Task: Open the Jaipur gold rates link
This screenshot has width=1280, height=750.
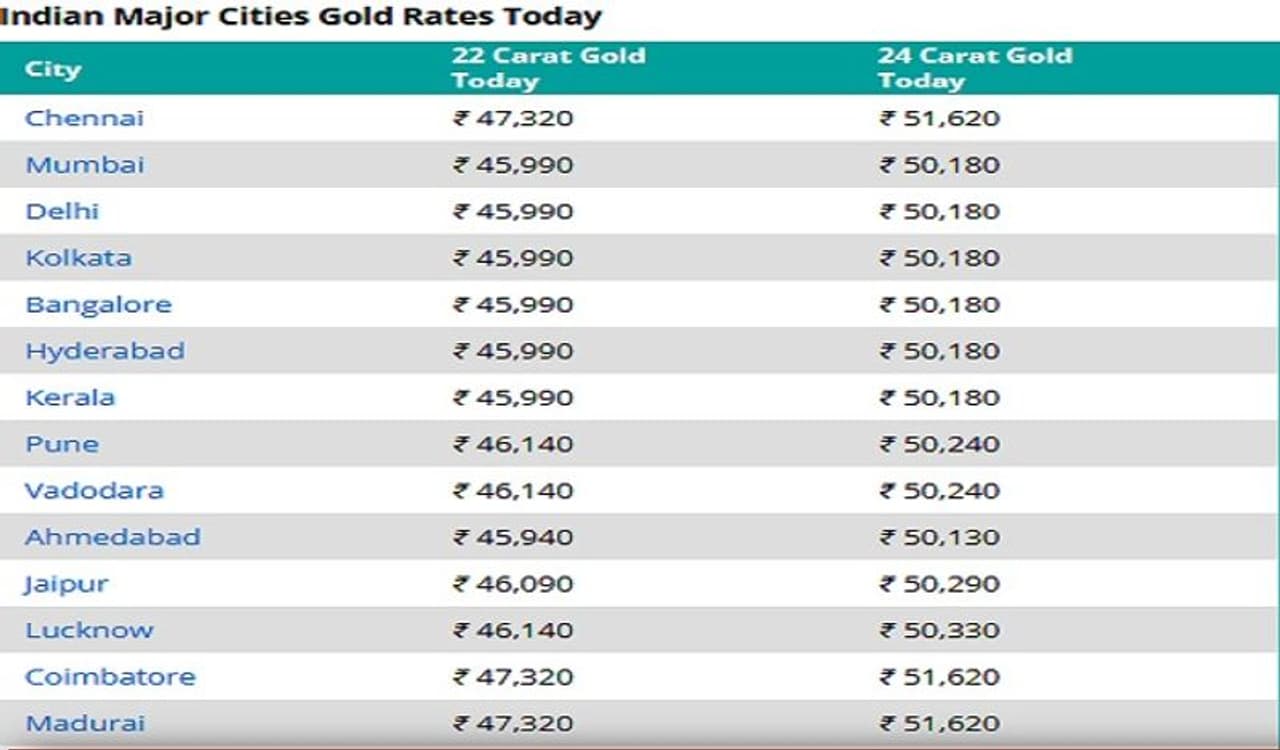Action: click(67, 583)
